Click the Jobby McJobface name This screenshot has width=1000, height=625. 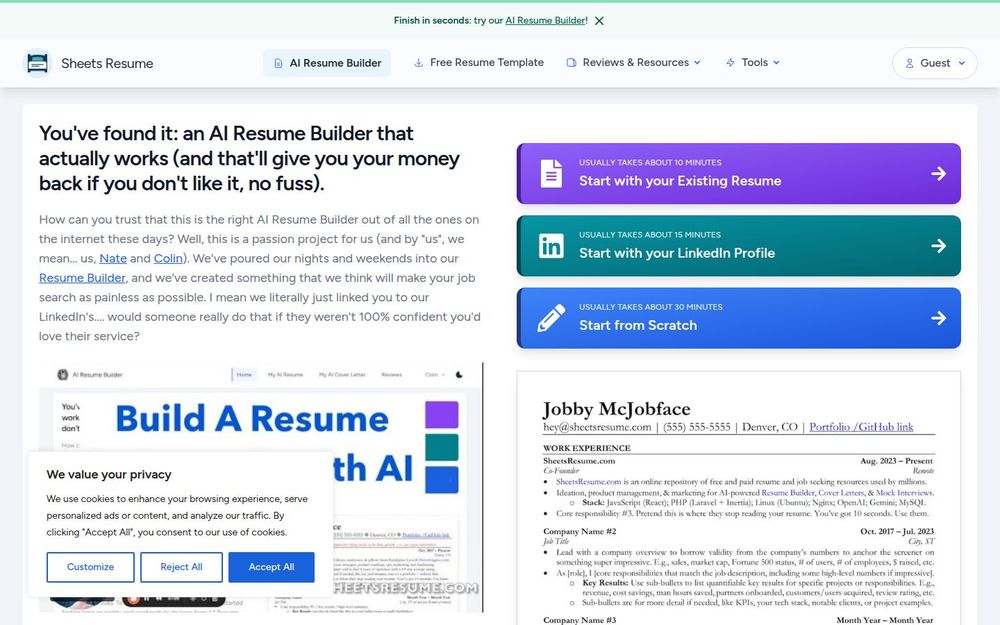click(x=616, y=409)
